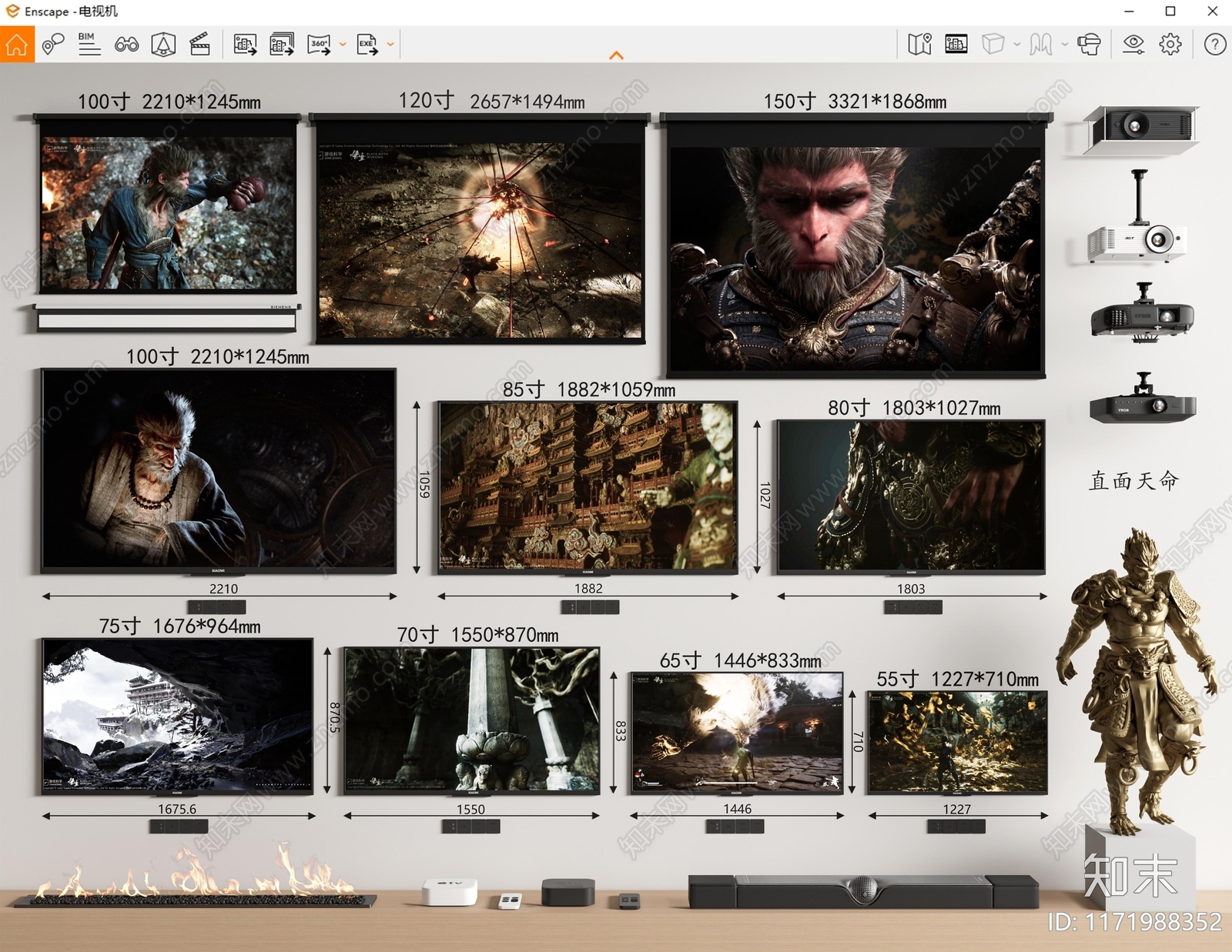
Task: Open the BIM information panel
Action: coord(89,44)
